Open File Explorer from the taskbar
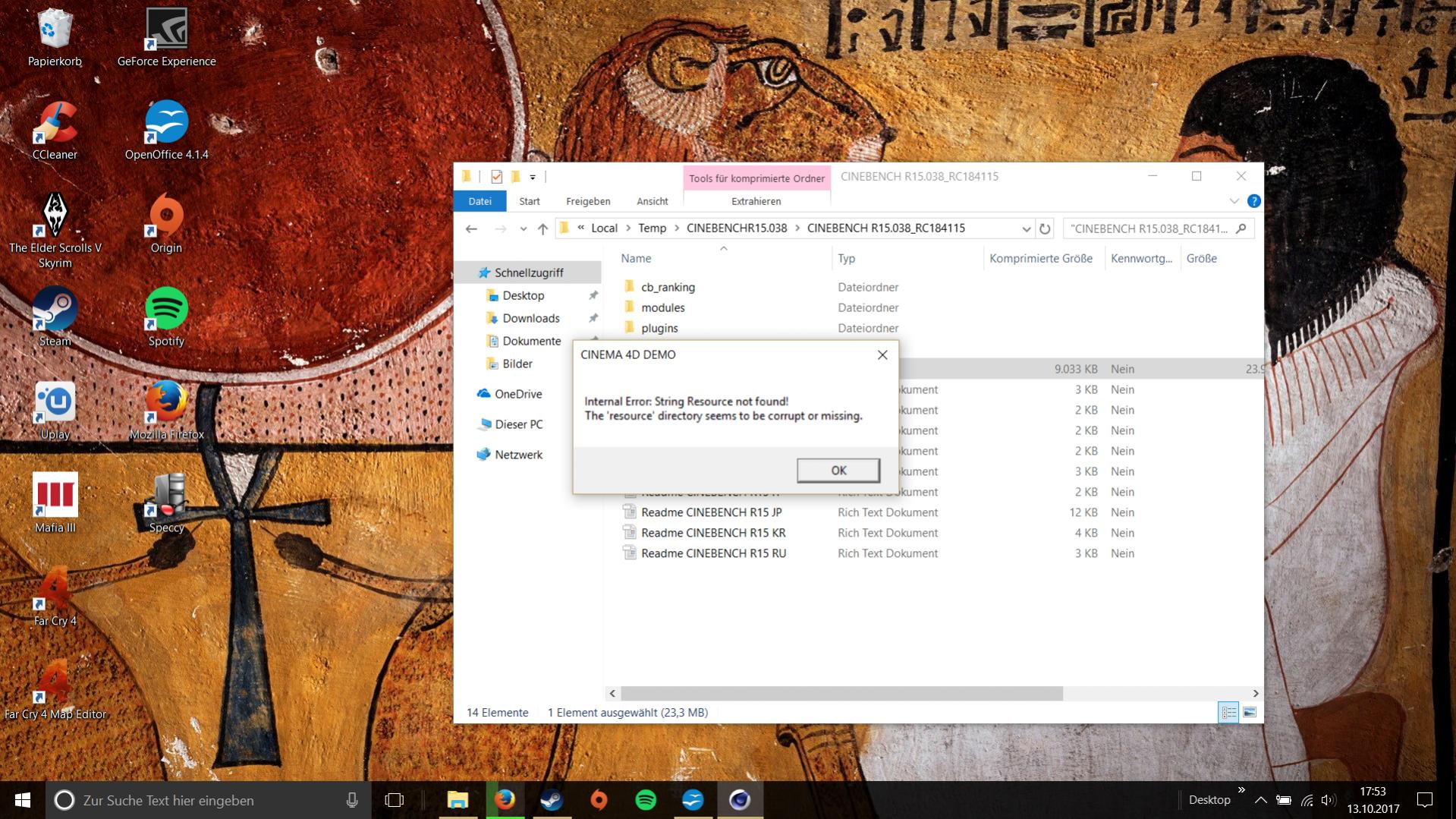The image size is (1456, 819). point(458,800)
